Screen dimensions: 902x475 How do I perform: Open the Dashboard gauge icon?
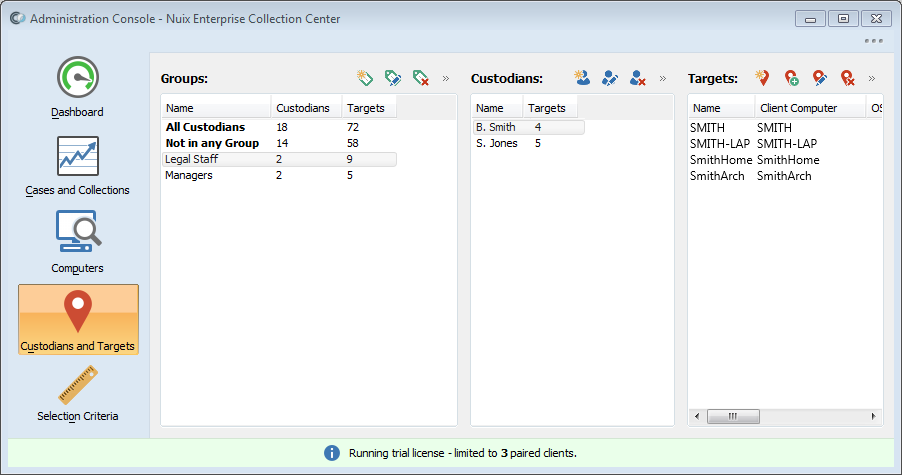78,77
